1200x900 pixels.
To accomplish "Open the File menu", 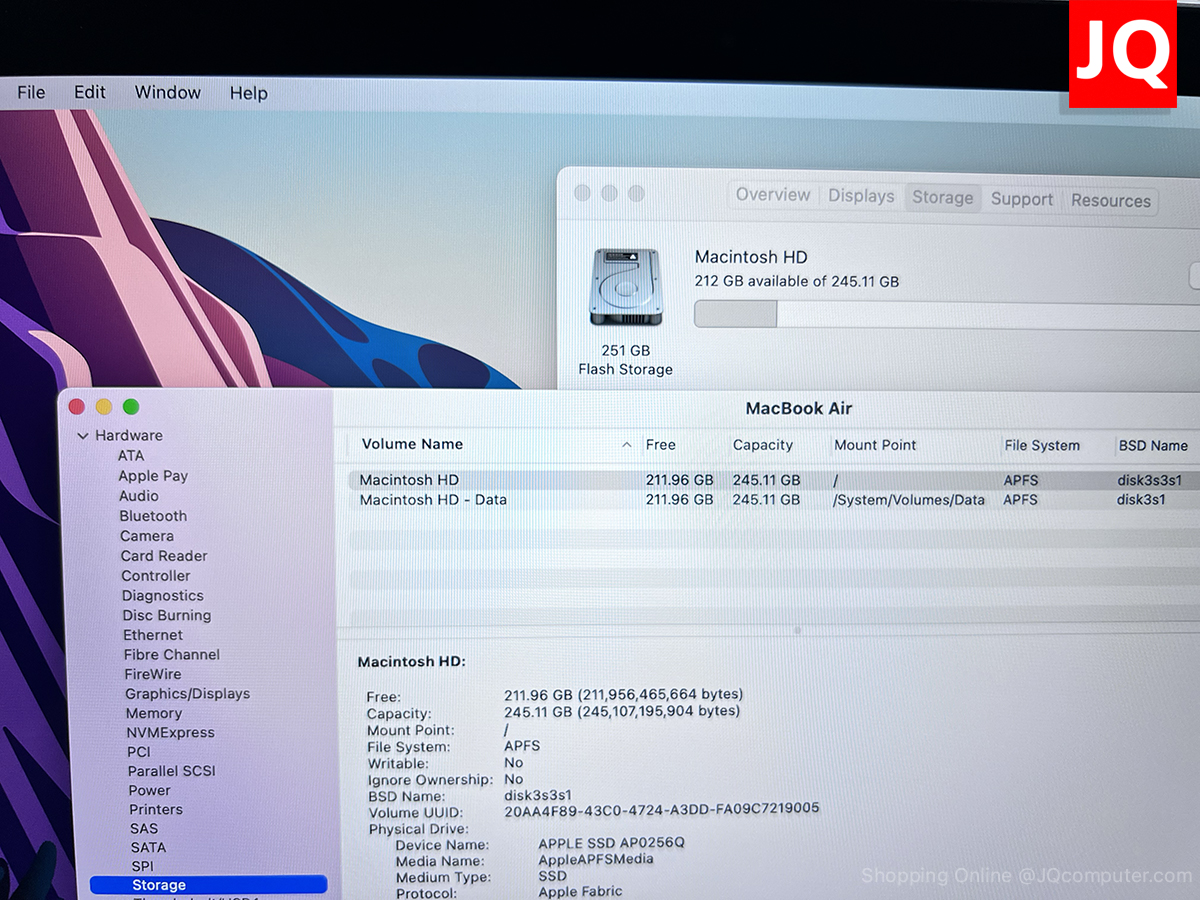I will (31, 92).
